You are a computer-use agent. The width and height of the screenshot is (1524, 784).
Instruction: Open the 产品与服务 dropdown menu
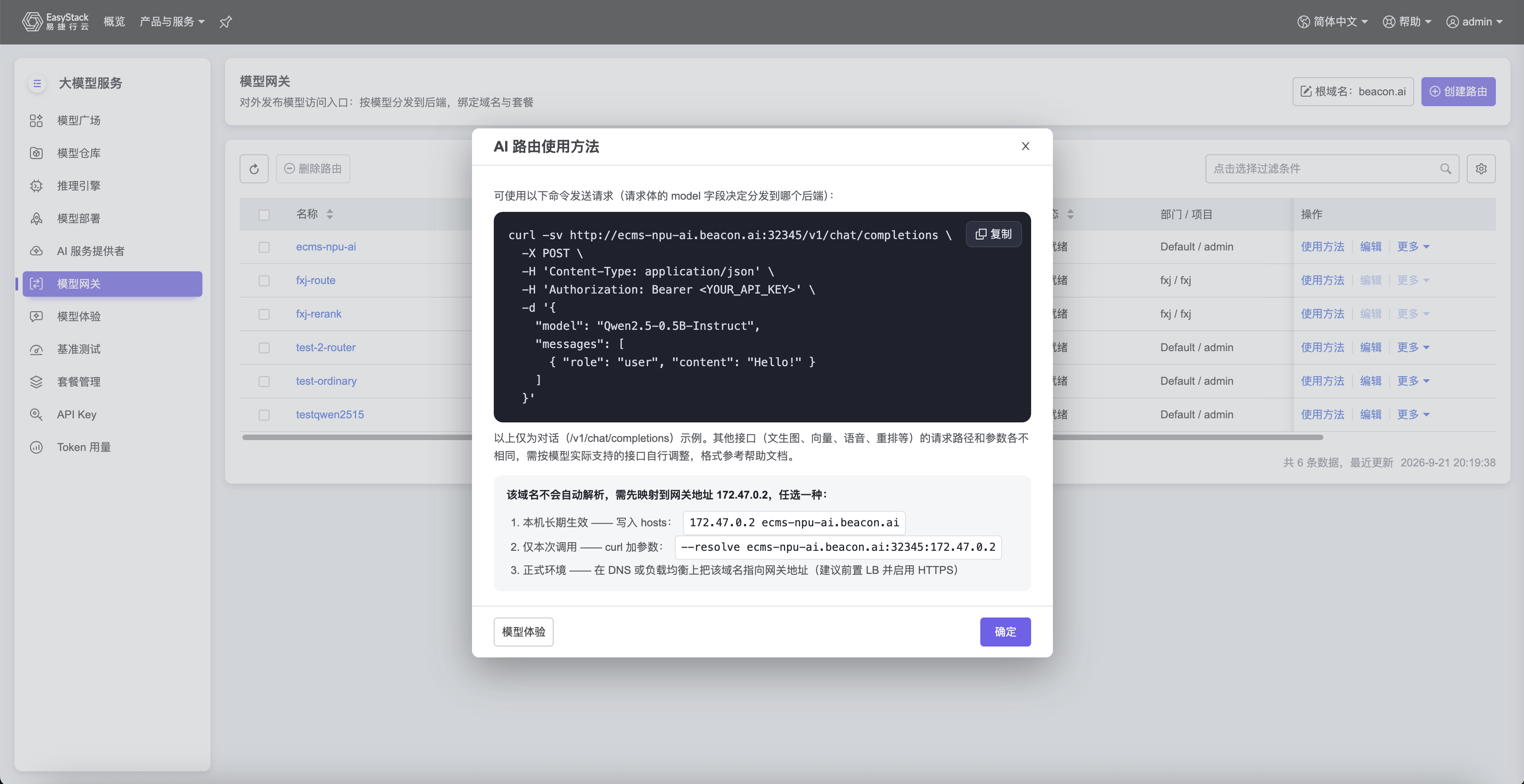[x=172, y=22]
